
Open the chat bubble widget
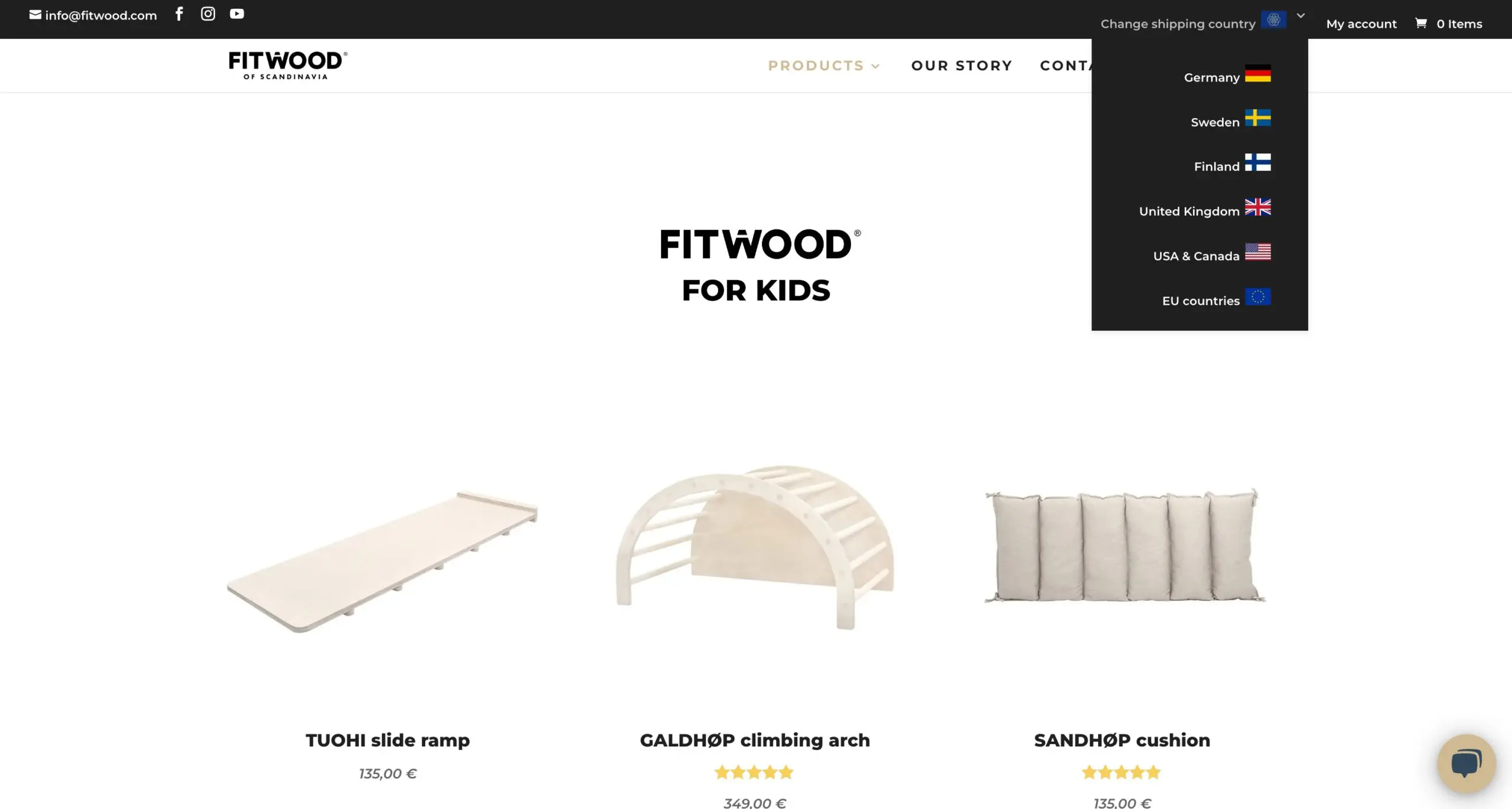tap(1467, 763)
